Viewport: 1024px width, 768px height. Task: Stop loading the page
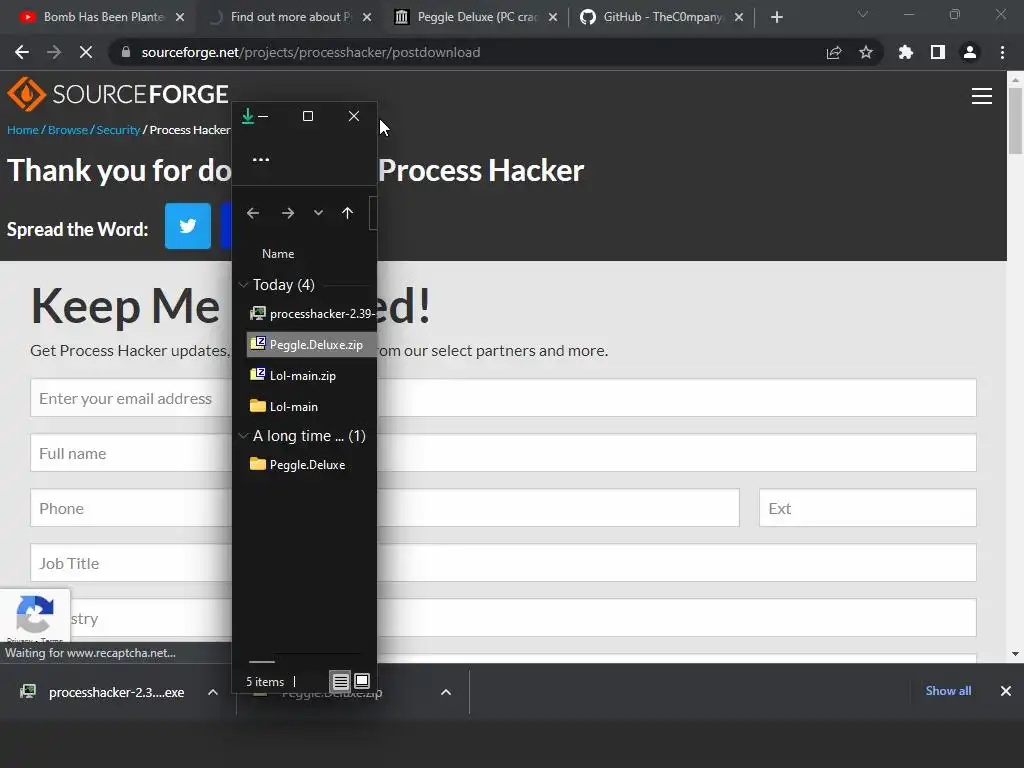pos(86,52)
